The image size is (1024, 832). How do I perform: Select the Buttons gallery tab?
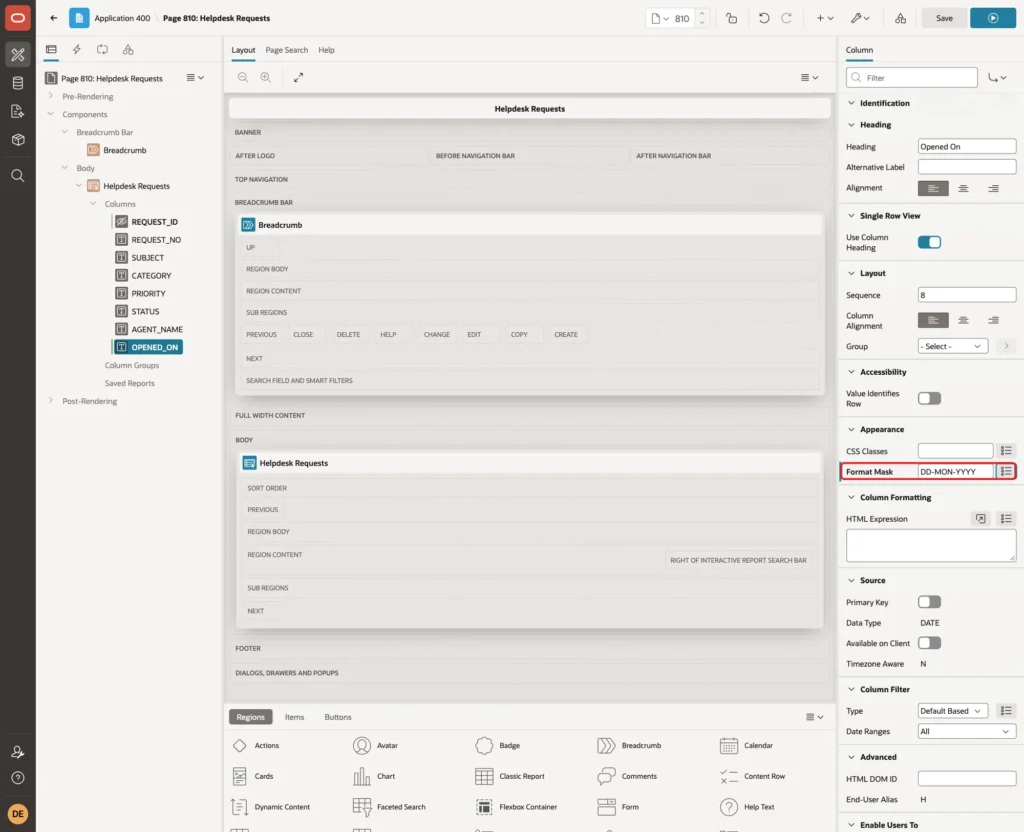point(338,717)
